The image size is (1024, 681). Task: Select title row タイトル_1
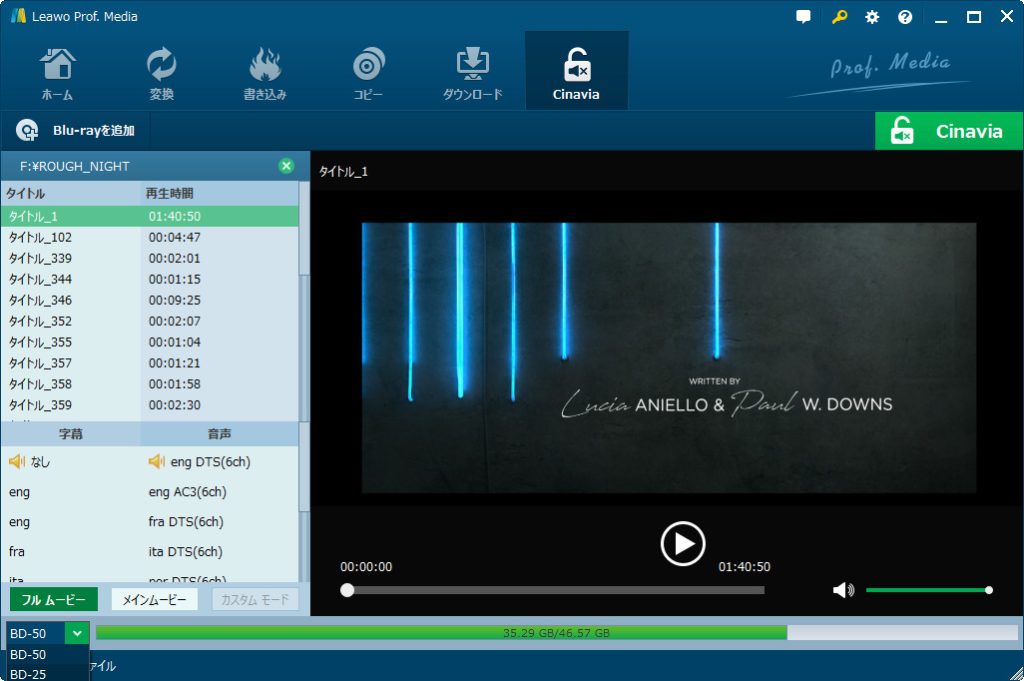[150, 216]
